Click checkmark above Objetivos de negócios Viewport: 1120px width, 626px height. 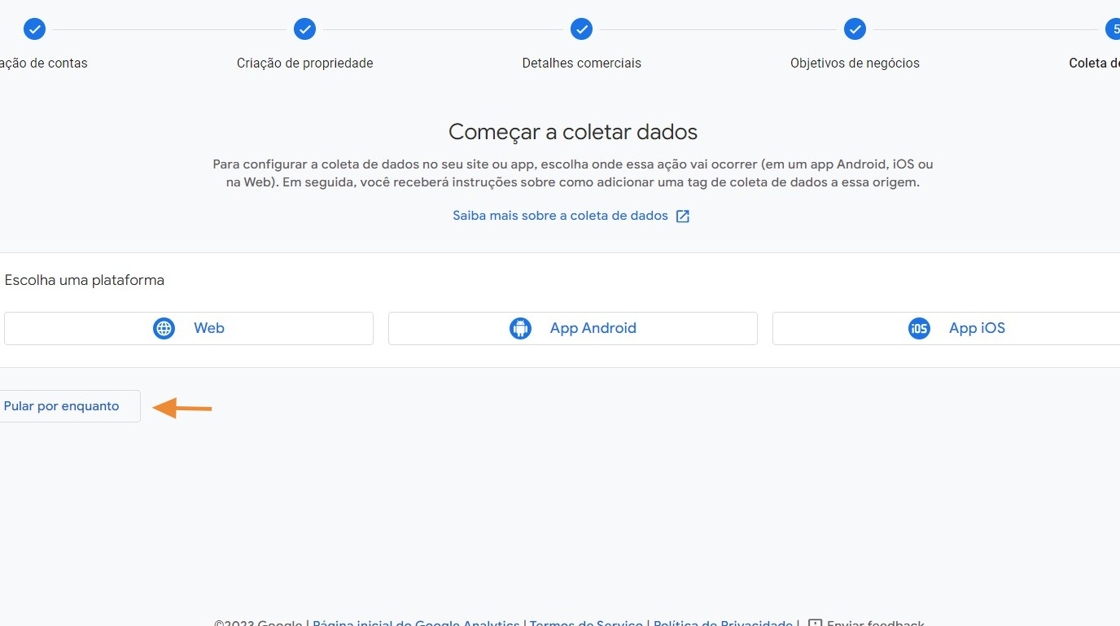(854, 29)
